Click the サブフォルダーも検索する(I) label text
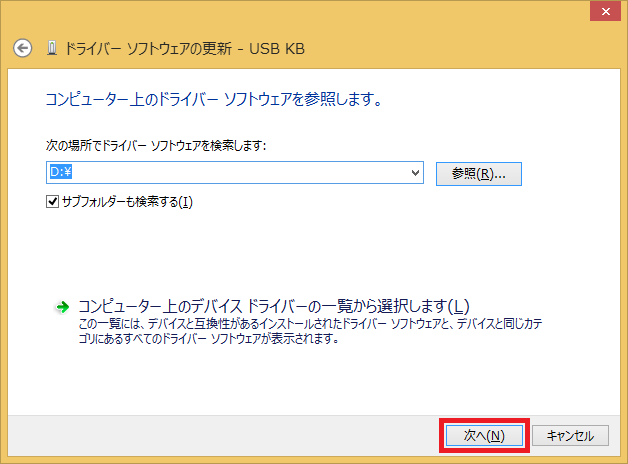 click(x=126, y=202)
